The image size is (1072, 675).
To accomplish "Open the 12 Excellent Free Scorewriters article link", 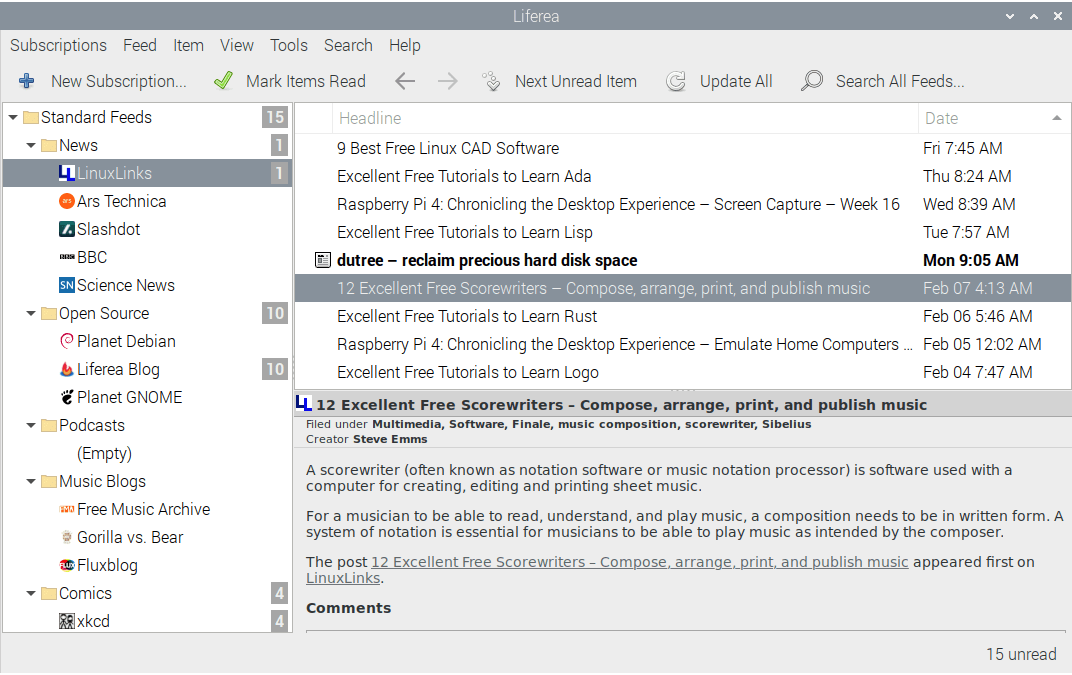I will click(x=639, y=562).
